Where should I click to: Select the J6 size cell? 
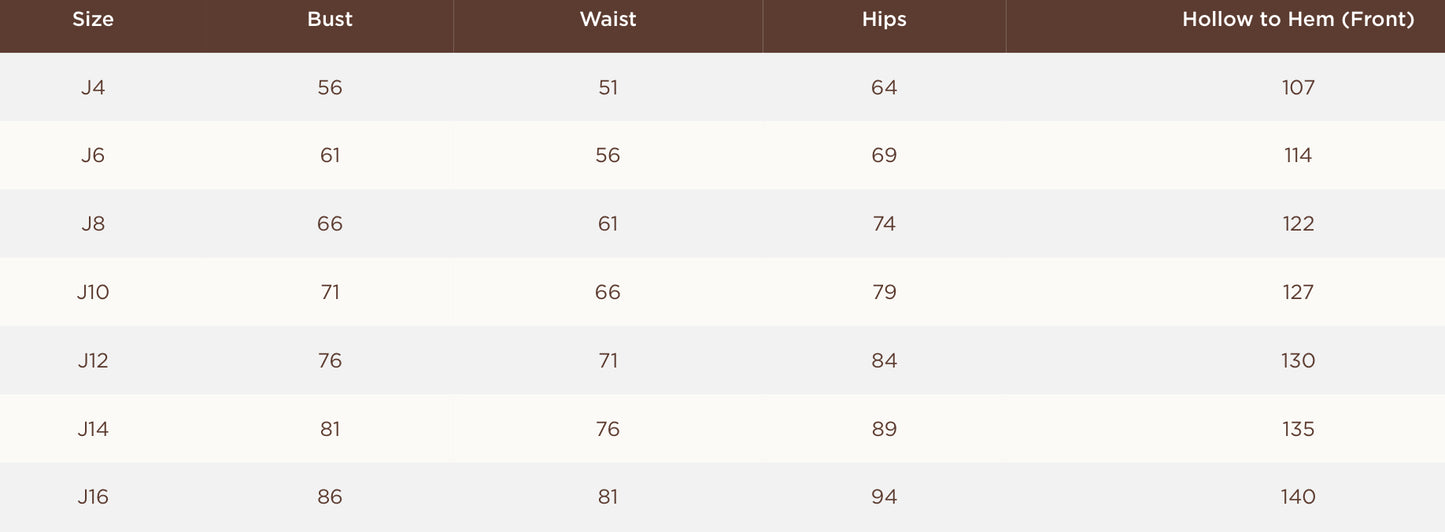(93, 156)
